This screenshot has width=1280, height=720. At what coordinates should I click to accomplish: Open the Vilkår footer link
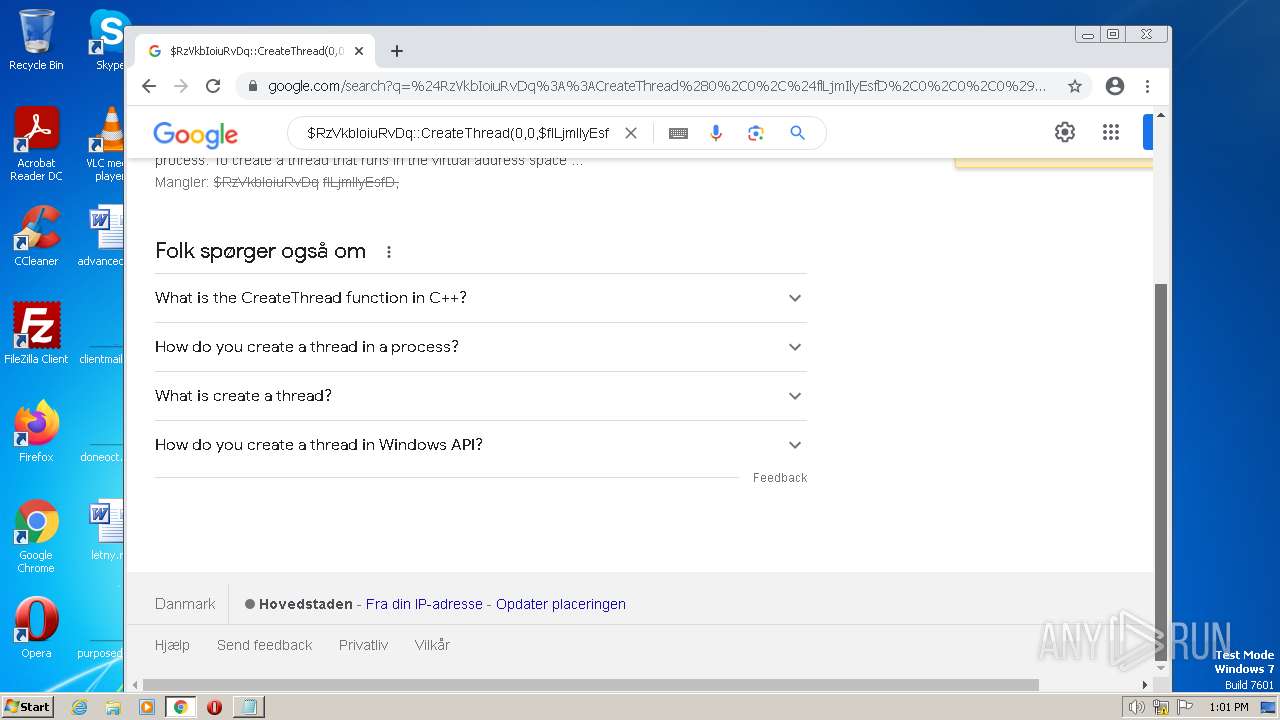tap(432, 645)
